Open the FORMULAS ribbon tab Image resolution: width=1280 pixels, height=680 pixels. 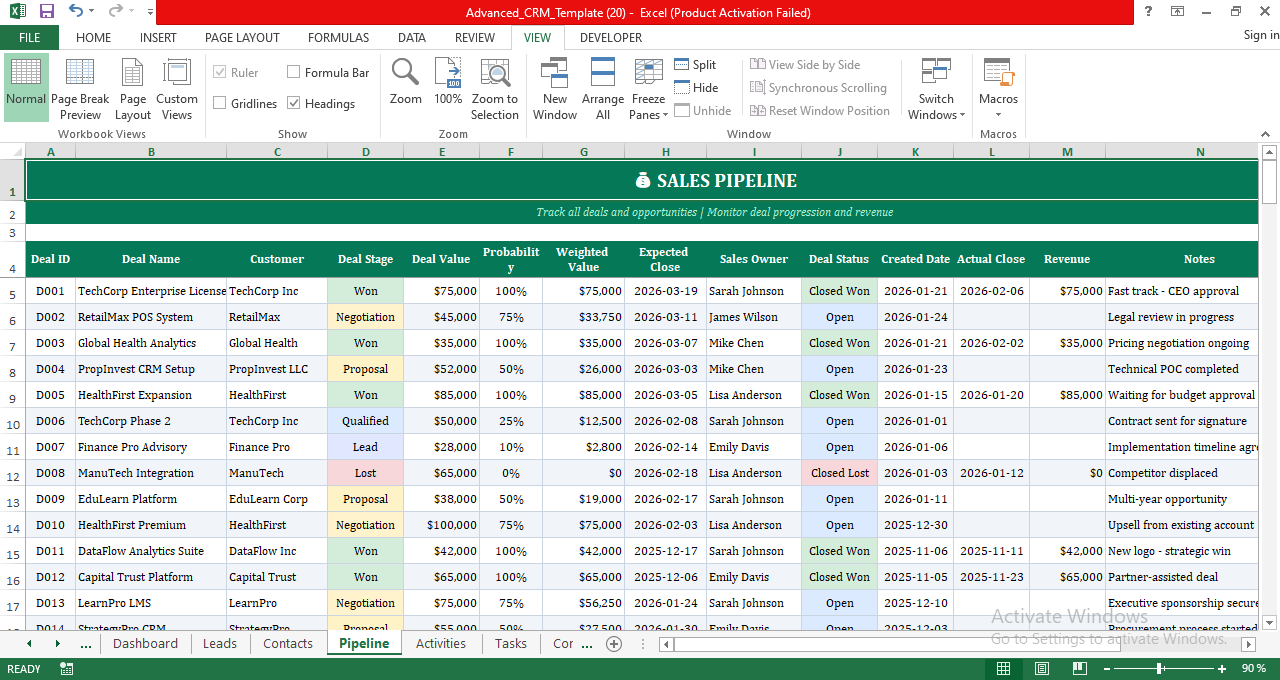(338, 38)
